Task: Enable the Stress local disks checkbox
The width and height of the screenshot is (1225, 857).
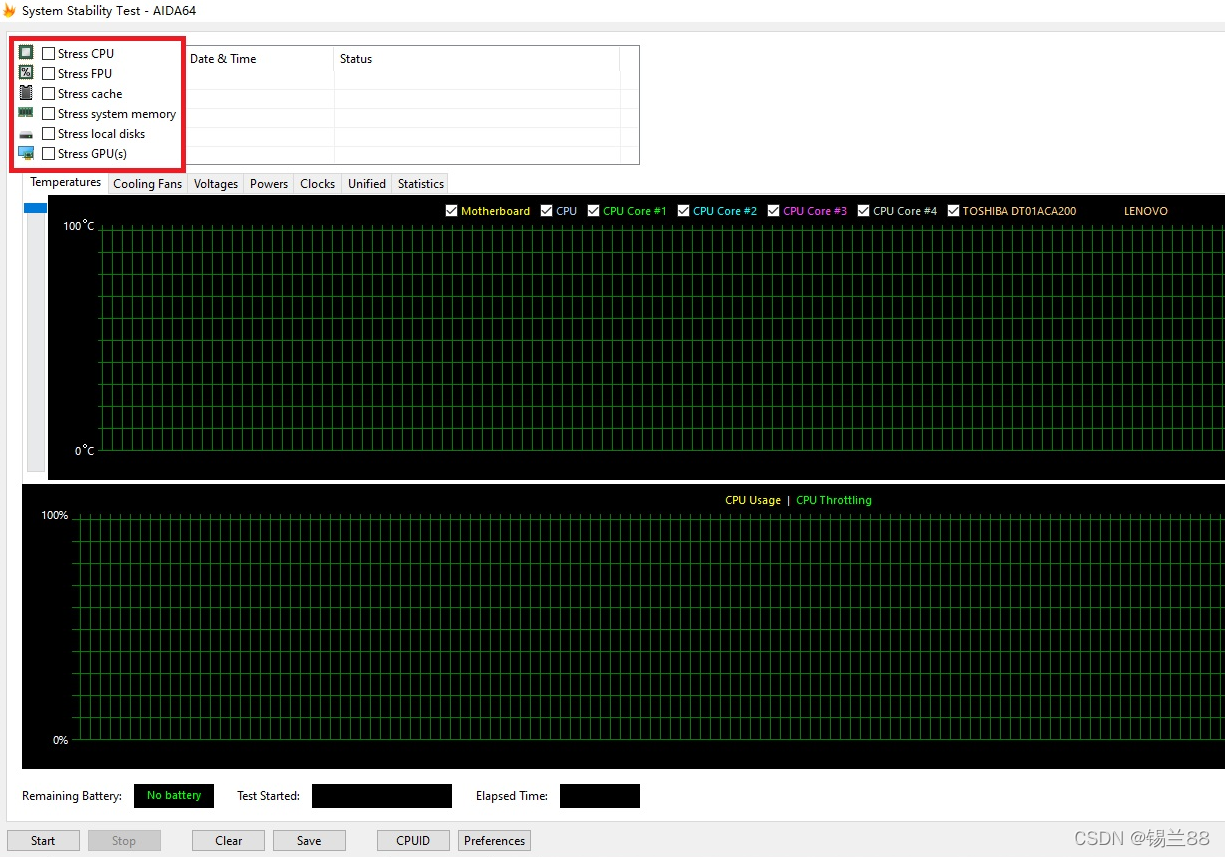Action: point(49,134)
